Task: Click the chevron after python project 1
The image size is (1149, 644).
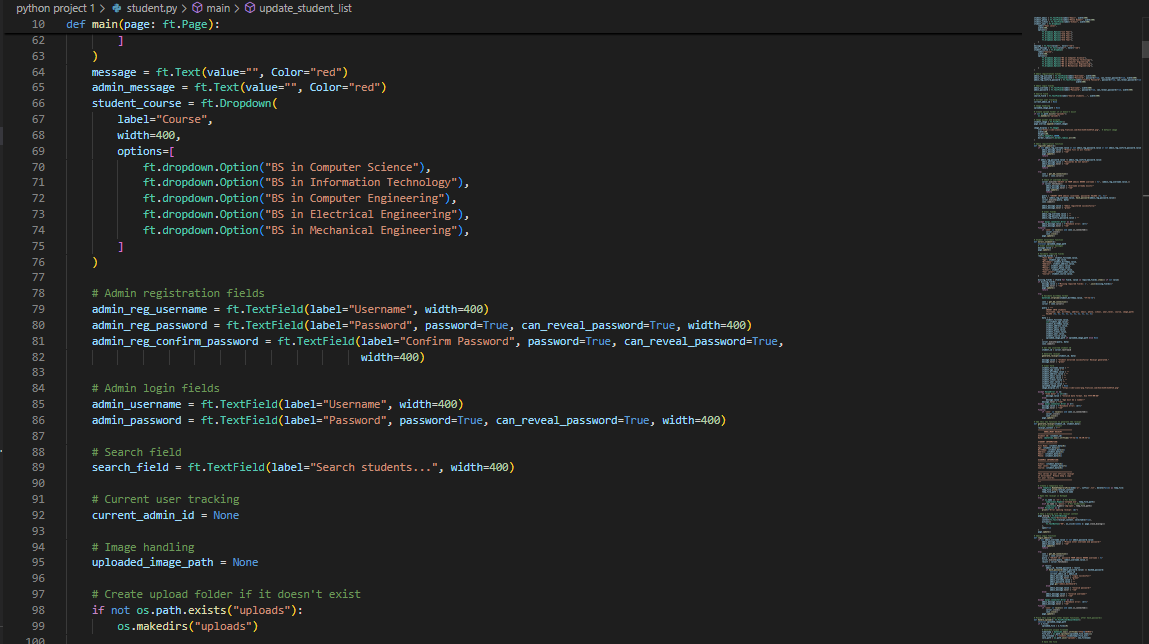Action: coord(102,8)
